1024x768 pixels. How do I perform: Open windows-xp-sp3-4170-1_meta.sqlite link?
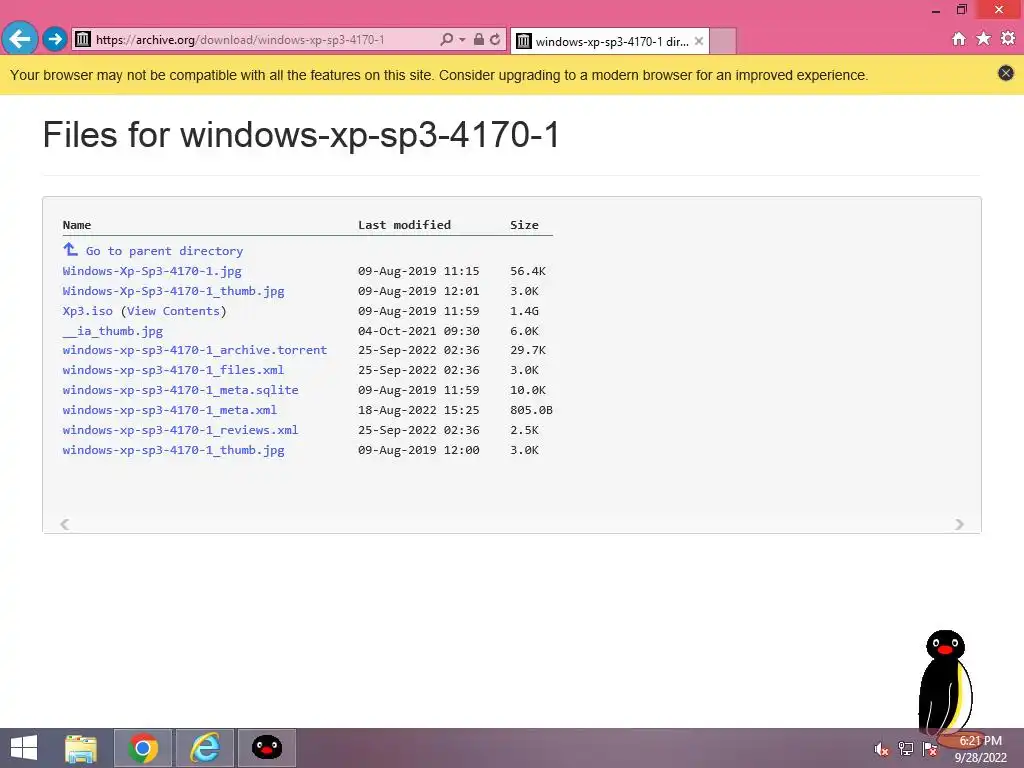pos(180,390)
